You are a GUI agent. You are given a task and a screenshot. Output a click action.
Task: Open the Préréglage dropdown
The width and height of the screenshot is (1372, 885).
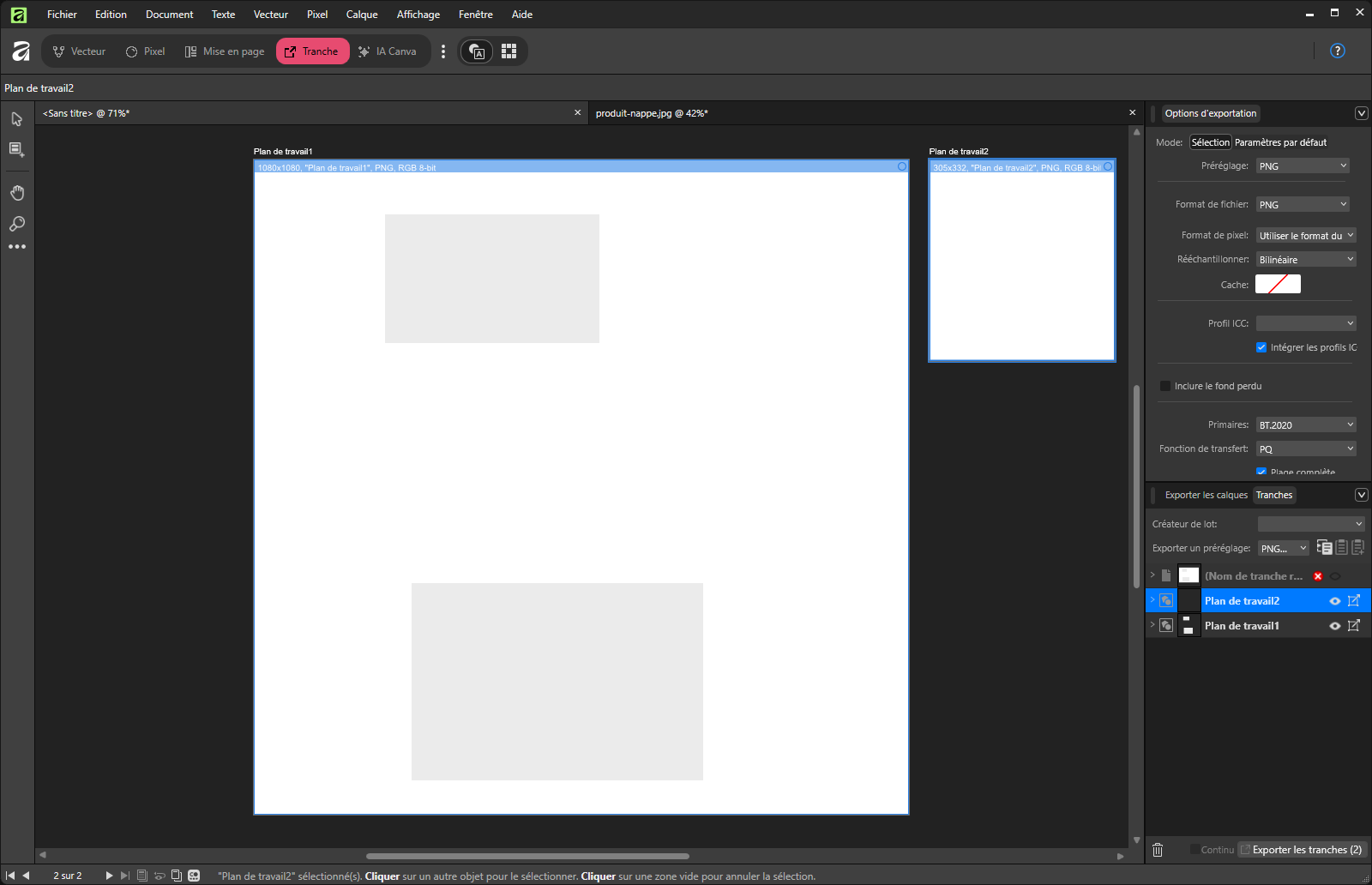tap(1303, 166)
